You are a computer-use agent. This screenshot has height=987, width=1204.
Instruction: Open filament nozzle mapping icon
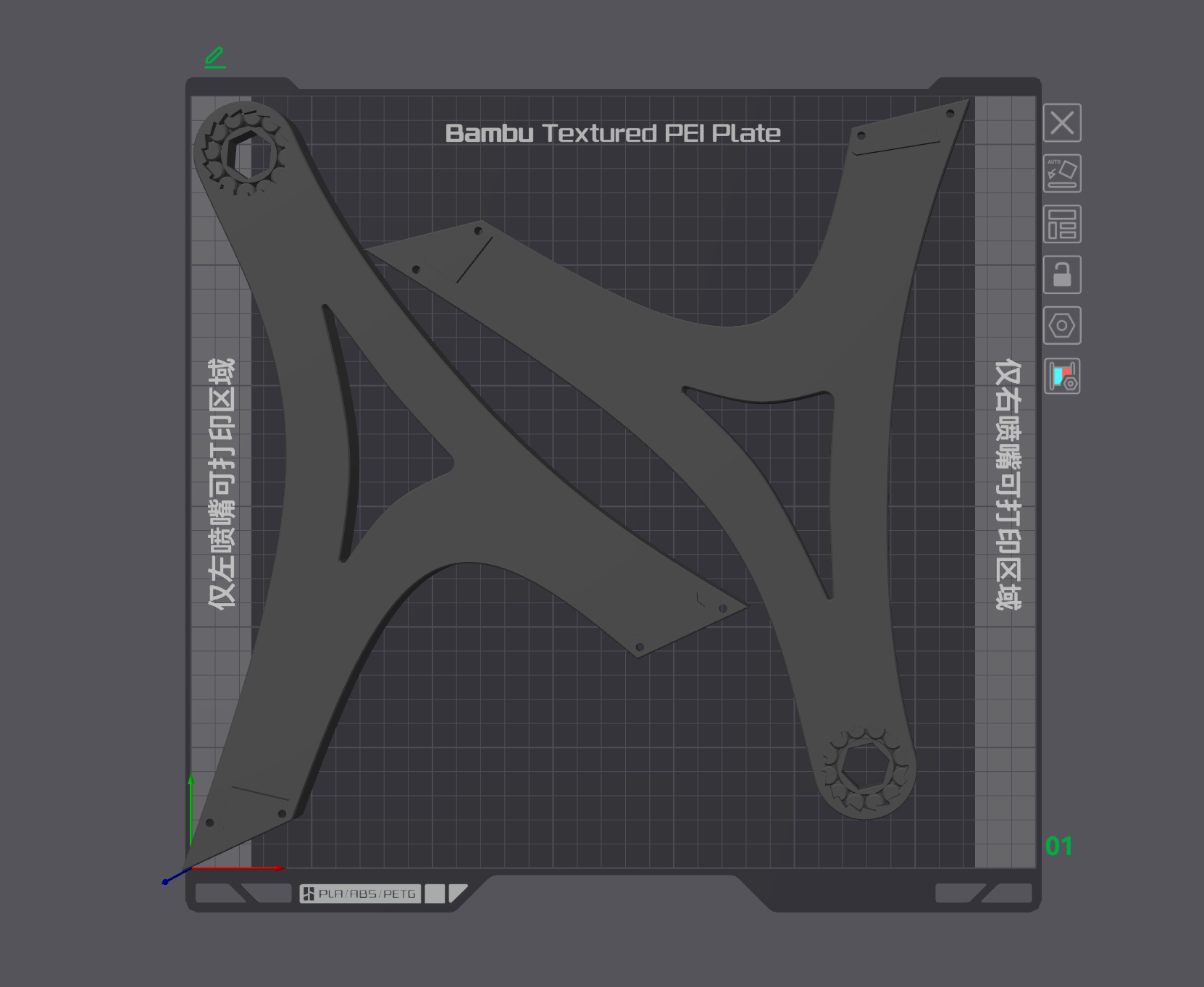(x=1062, y=376)
